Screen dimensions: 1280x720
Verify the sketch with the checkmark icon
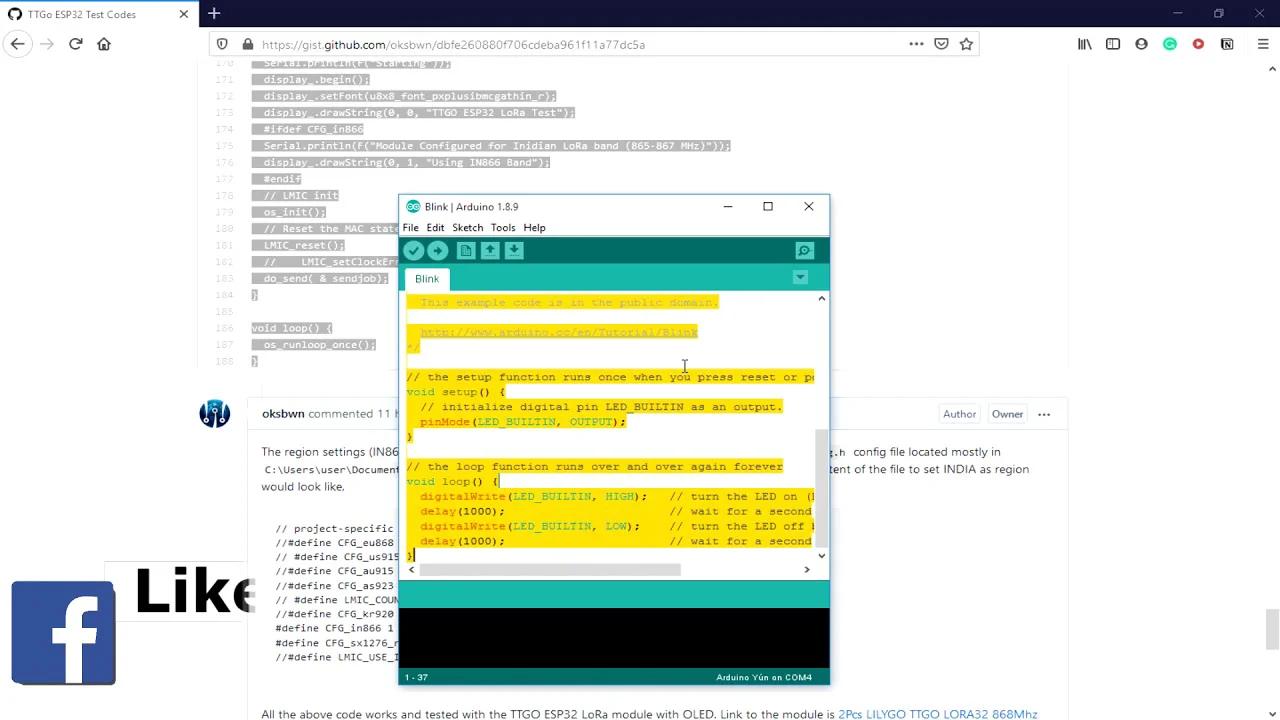[414, 250]
